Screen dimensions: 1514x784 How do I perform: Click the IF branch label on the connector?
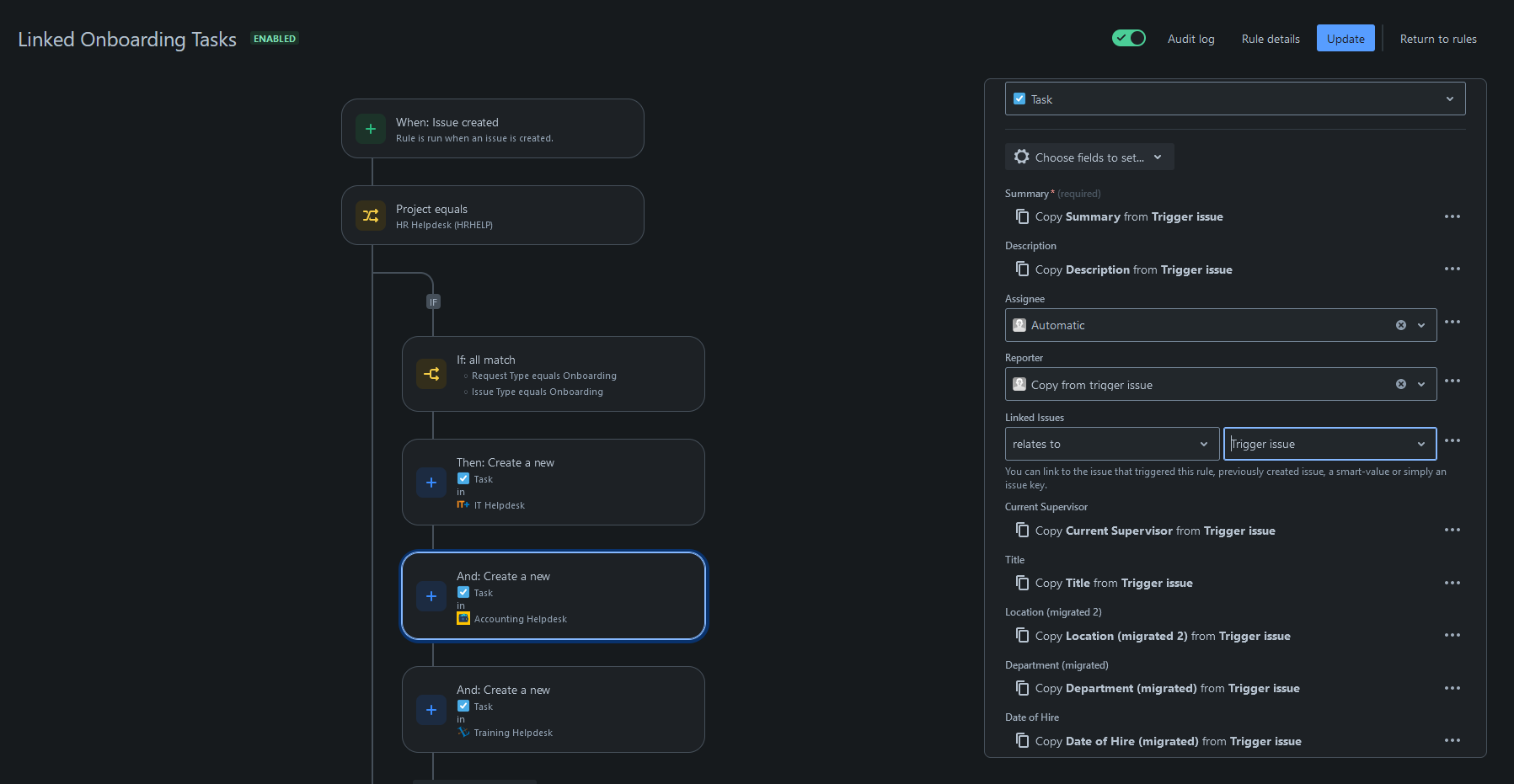point(433,301)
